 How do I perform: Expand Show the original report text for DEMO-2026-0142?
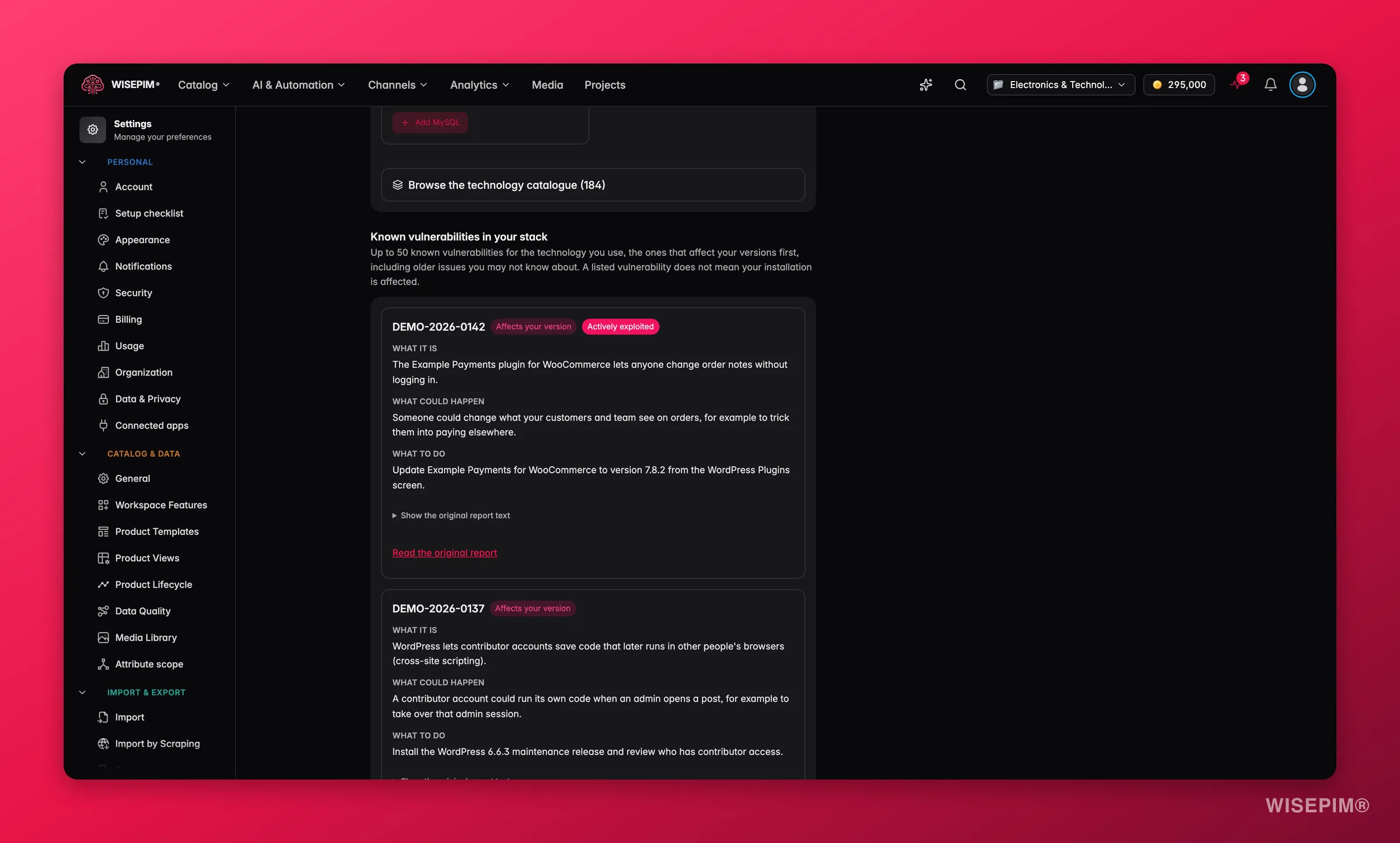pyautogui.click(x=451, y=516)
